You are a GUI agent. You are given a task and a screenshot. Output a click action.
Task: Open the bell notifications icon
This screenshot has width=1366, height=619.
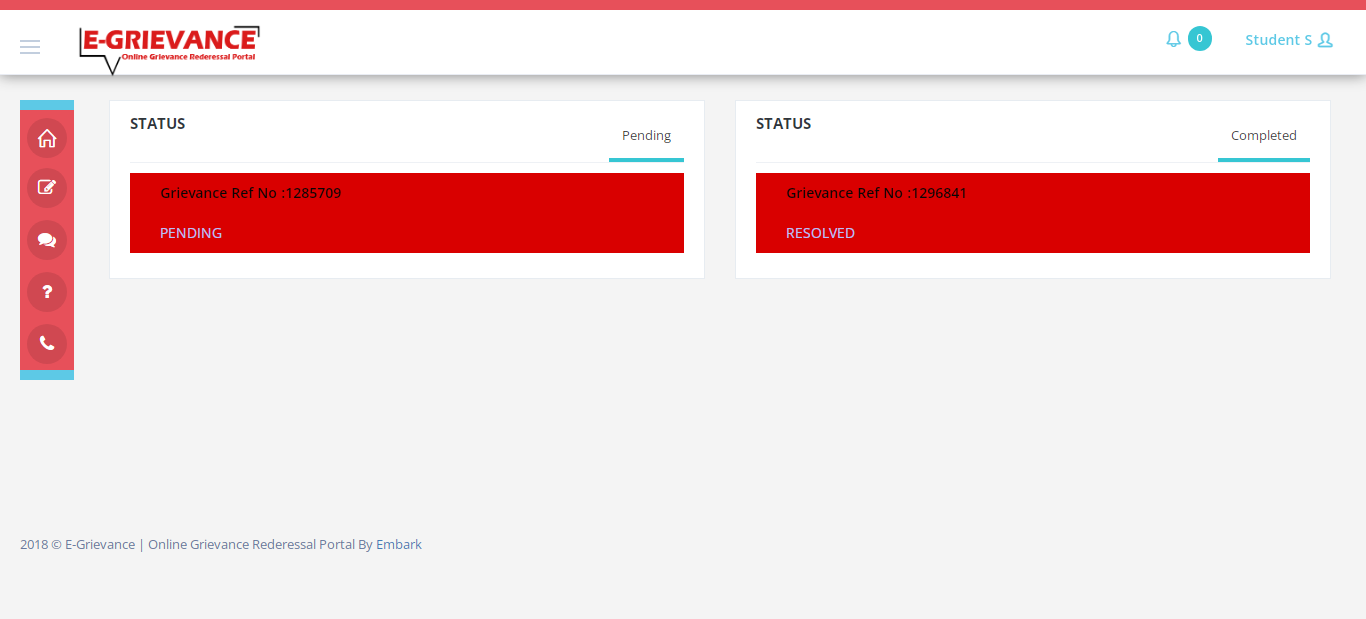pyautogui.click(x=1174, y=39)
